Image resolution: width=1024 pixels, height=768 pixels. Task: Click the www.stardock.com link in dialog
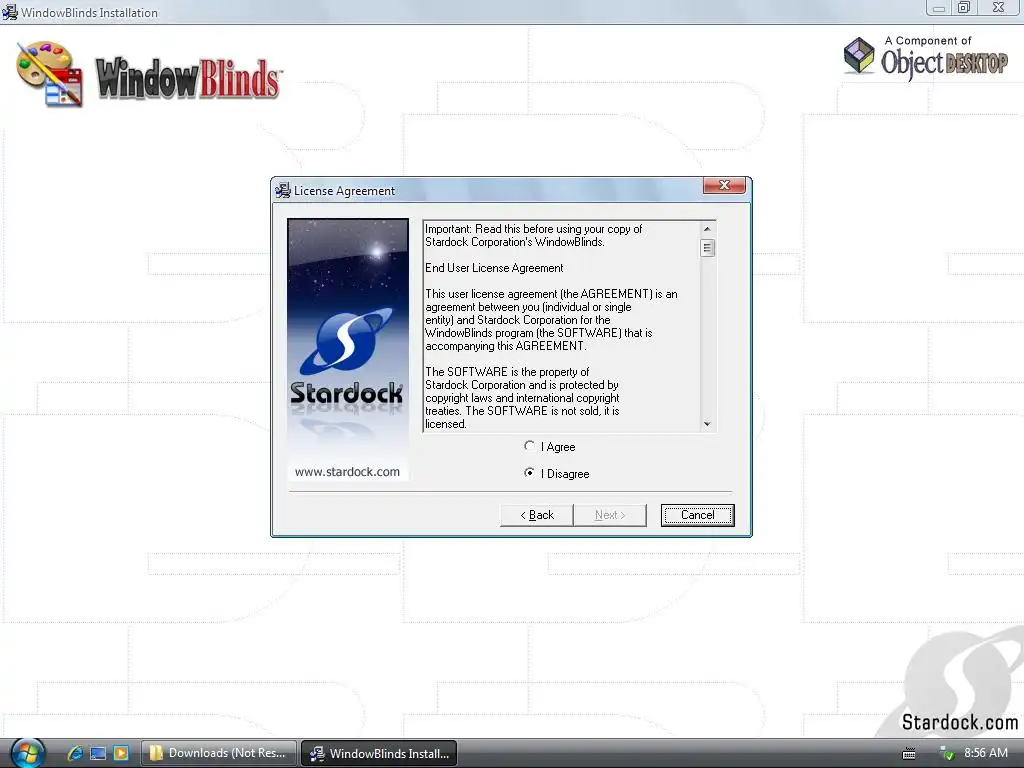click(347, 472)
